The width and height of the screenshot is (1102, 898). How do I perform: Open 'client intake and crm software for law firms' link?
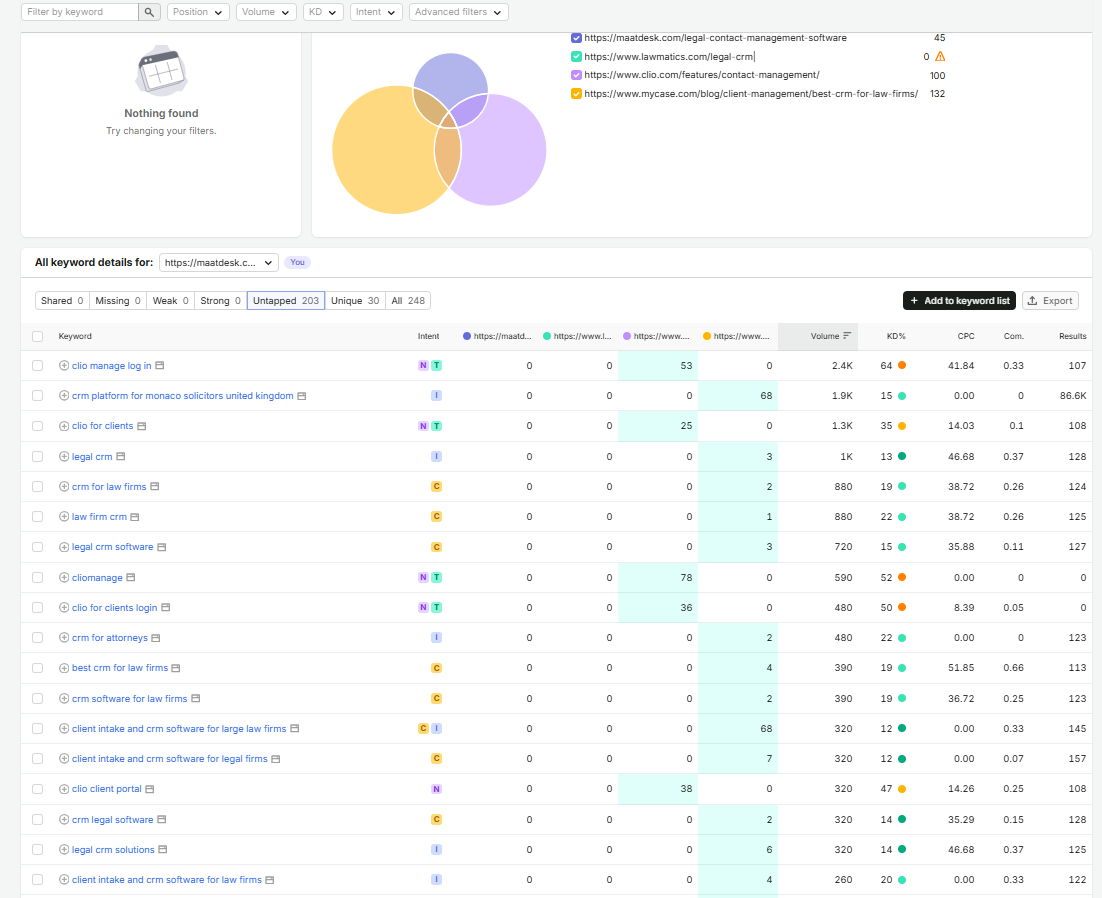167,880
